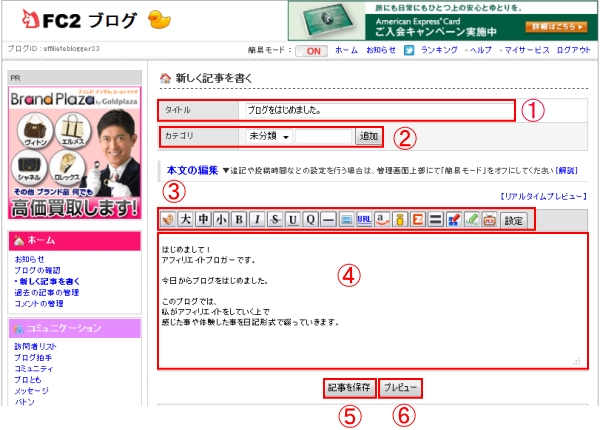The width and height of the screenshot is (600, 430).
Task: Open 訪問者リスト sidebar link
Action: pyautogui.click(x=35, y=346)
